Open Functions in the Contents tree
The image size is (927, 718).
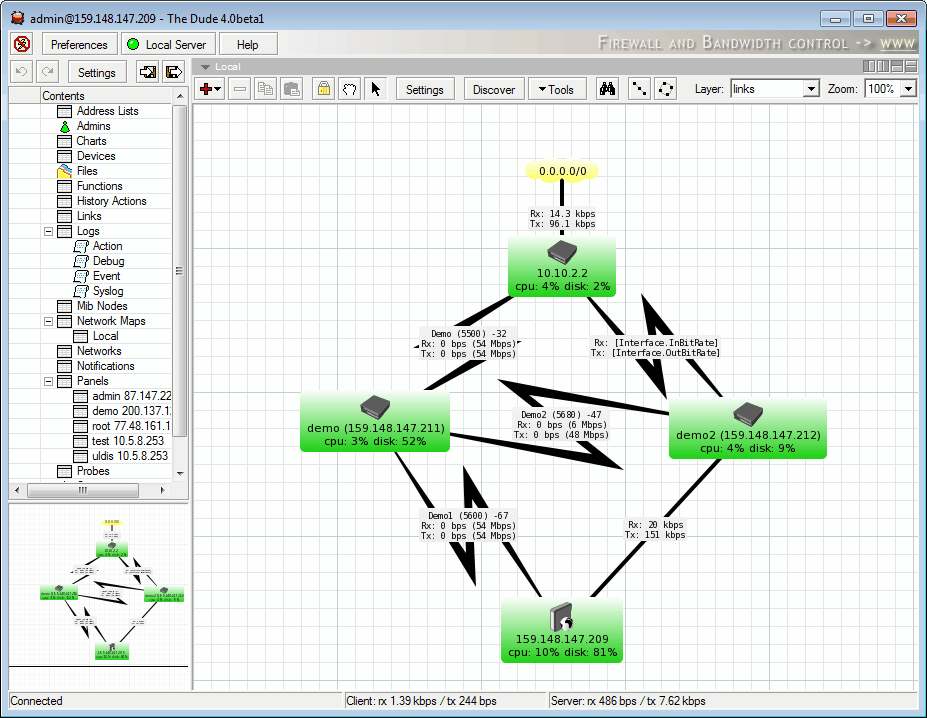tap(99, 186)
